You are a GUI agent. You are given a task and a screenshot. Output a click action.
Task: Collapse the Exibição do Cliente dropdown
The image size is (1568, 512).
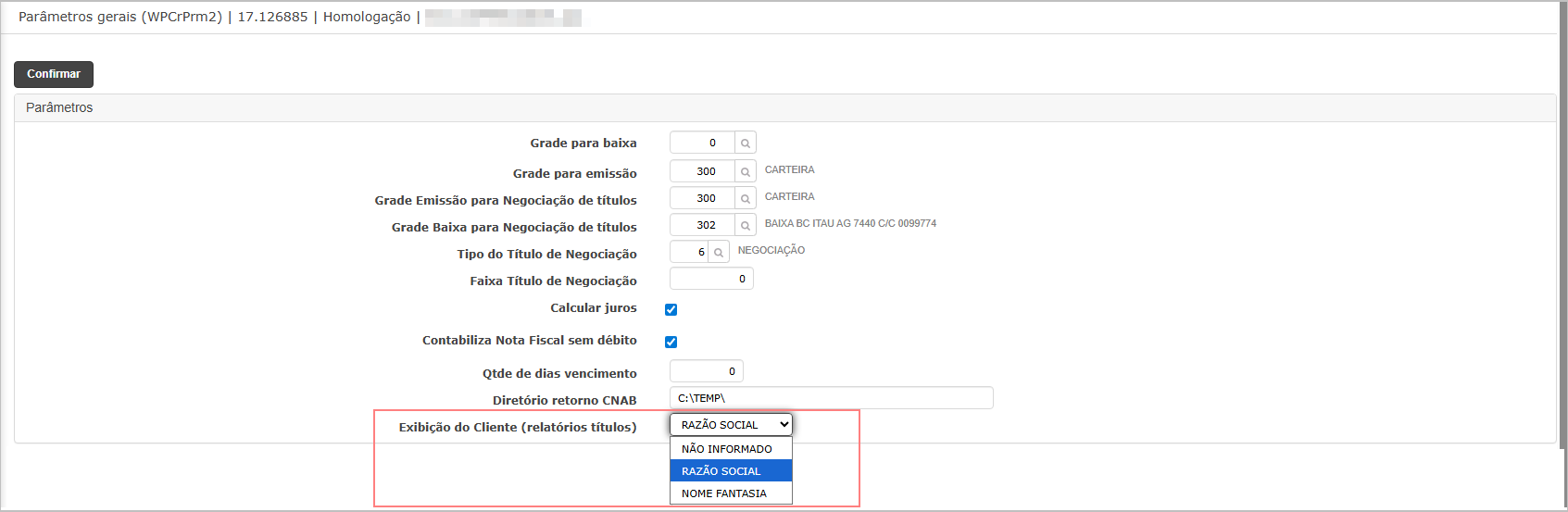731,425
